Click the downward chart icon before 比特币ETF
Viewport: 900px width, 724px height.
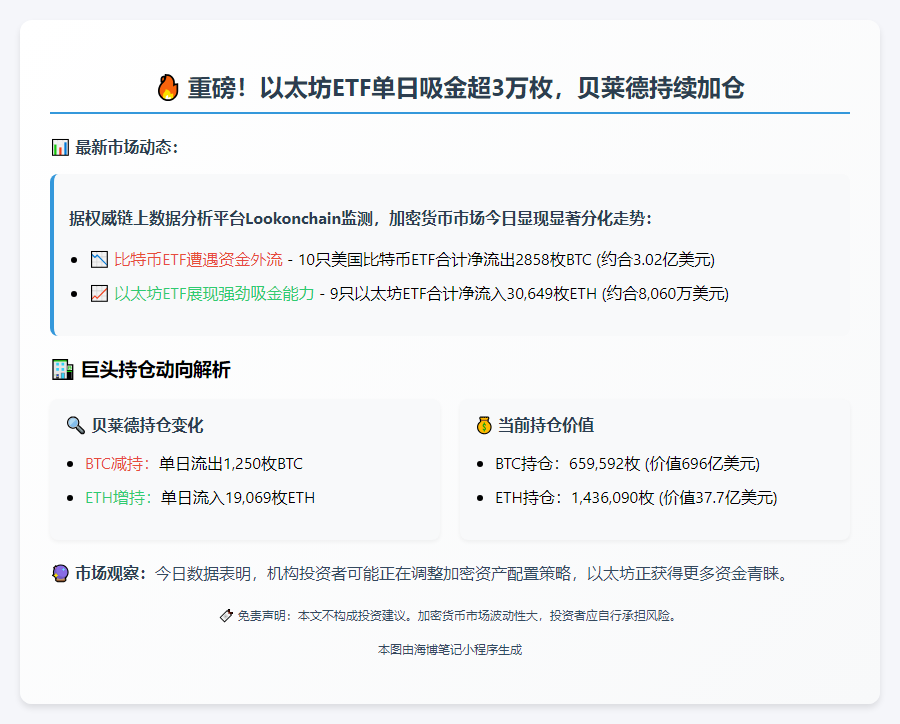pyautogui.click(x=99, y=260)
